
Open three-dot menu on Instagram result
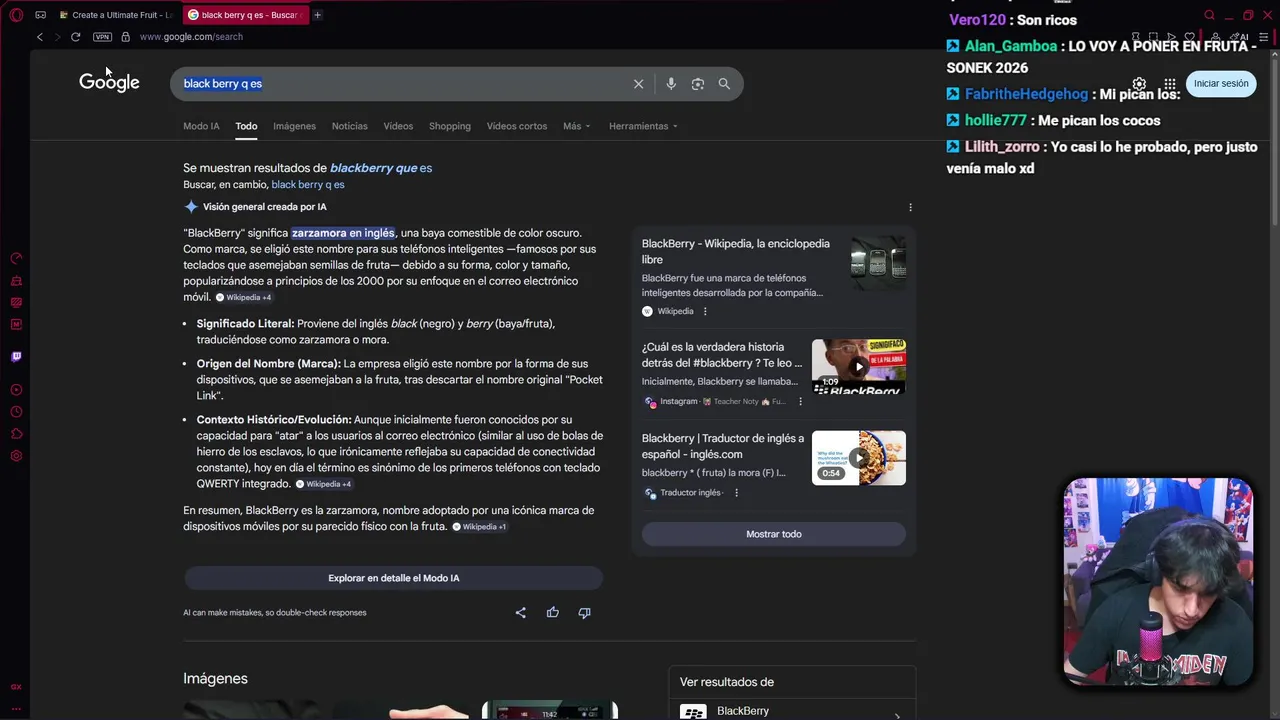800,401
